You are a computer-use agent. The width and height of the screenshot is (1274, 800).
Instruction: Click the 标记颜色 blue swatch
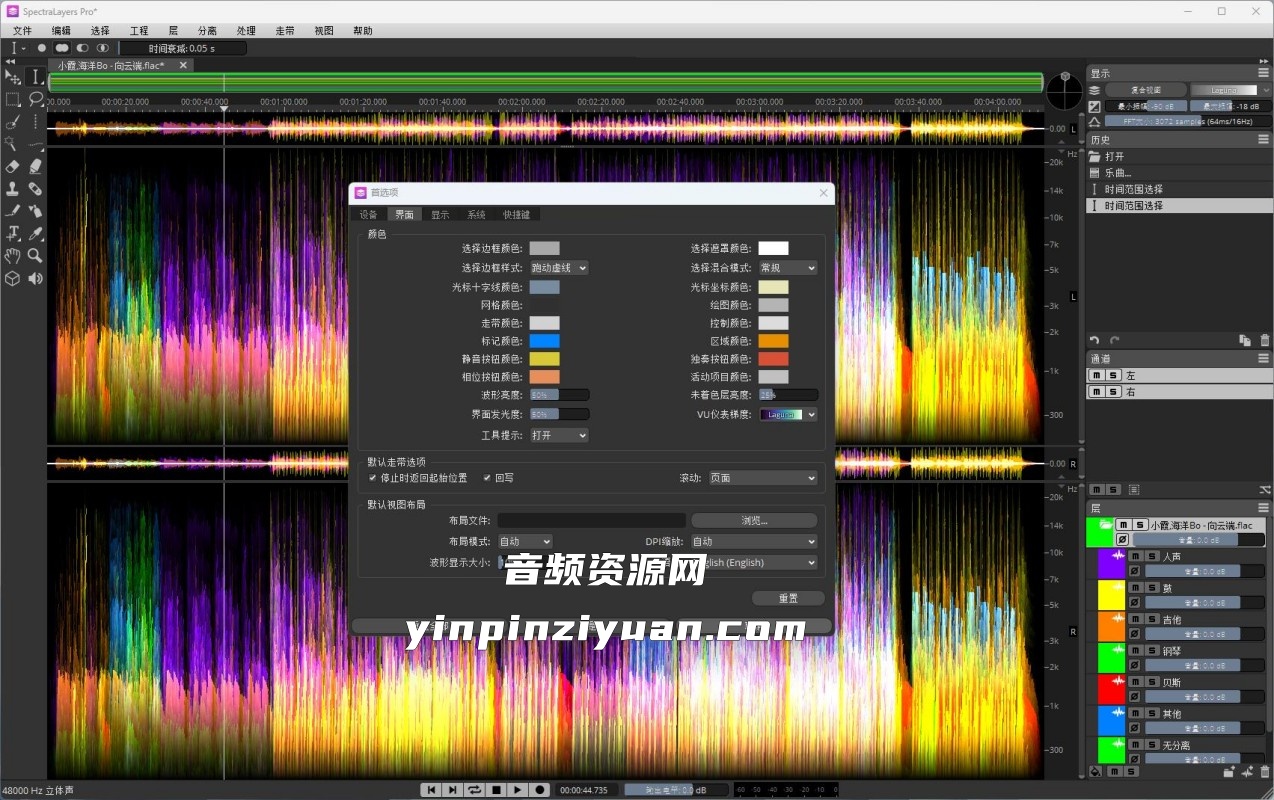[544, 341]
